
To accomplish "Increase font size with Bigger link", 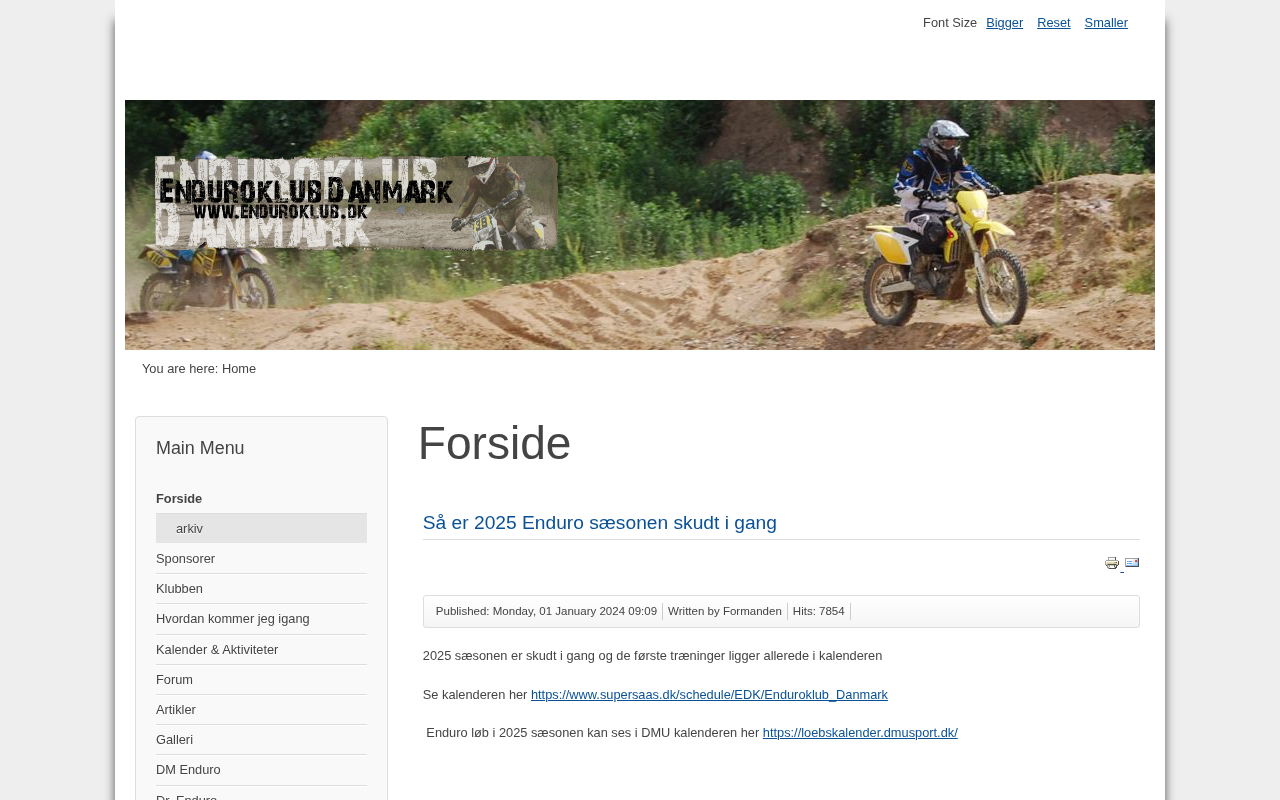I will 1004,23.
